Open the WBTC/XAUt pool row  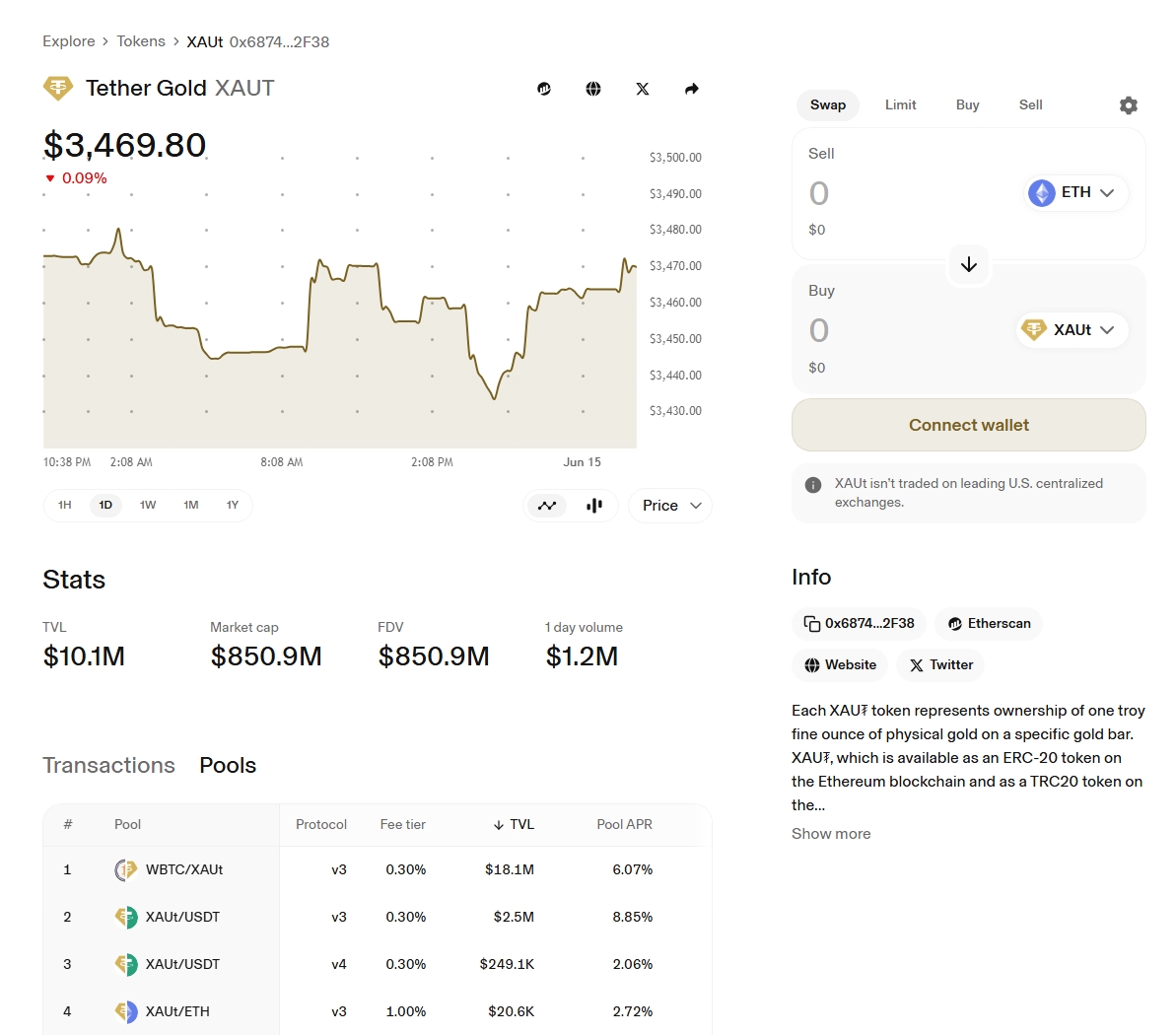(x=378, y=870)
